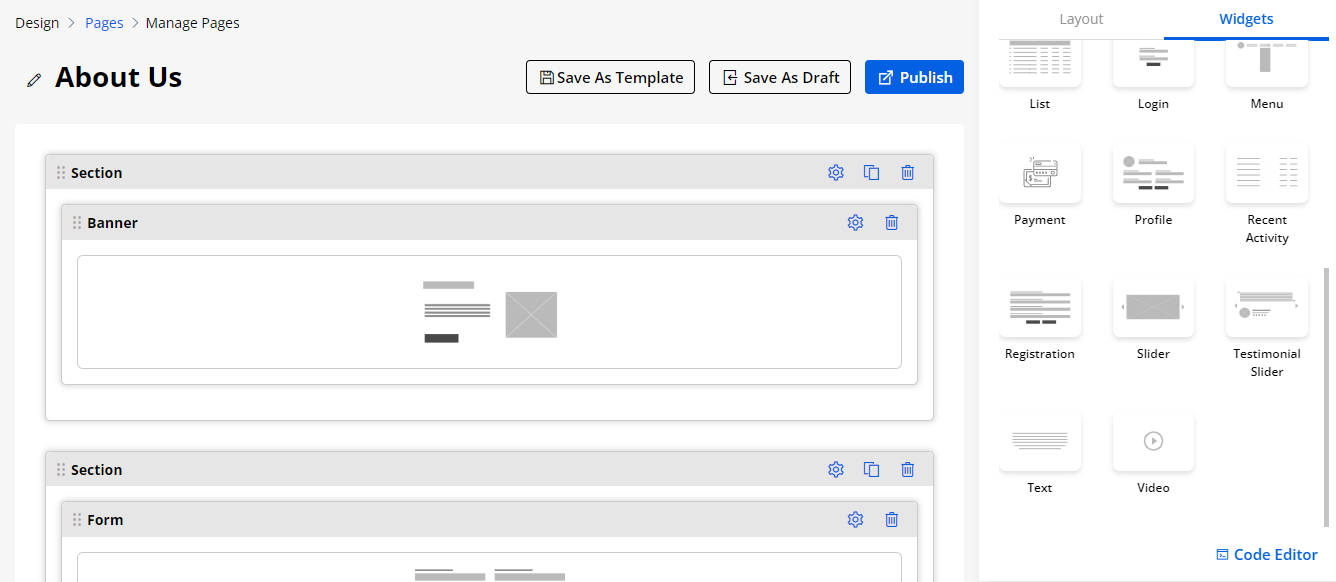Remove the Form widget with trash icon
Viewport: 1336px width, 582px height.
(892, 520)
